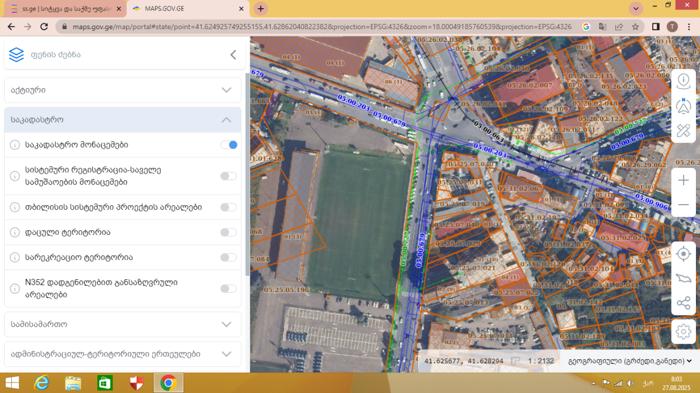
Task: Enable N352 დადგენილებით განსაზღვრული არეალები switch
Action: click(229, 288)
